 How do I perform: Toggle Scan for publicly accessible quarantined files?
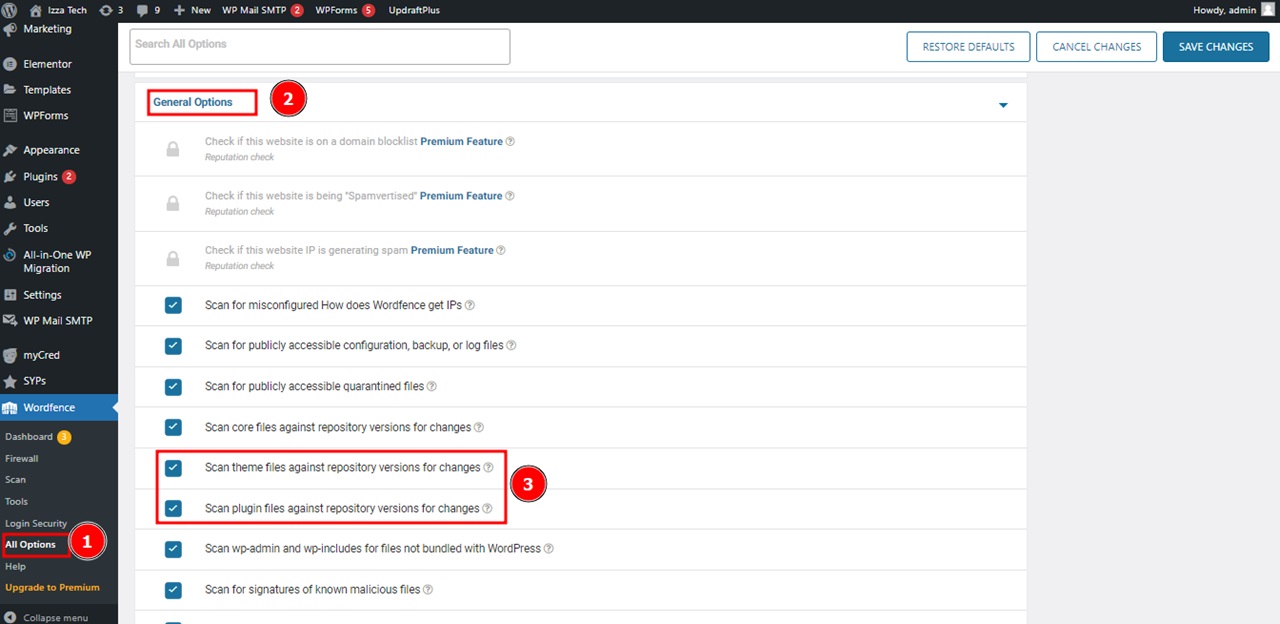[x=173, y=386]
